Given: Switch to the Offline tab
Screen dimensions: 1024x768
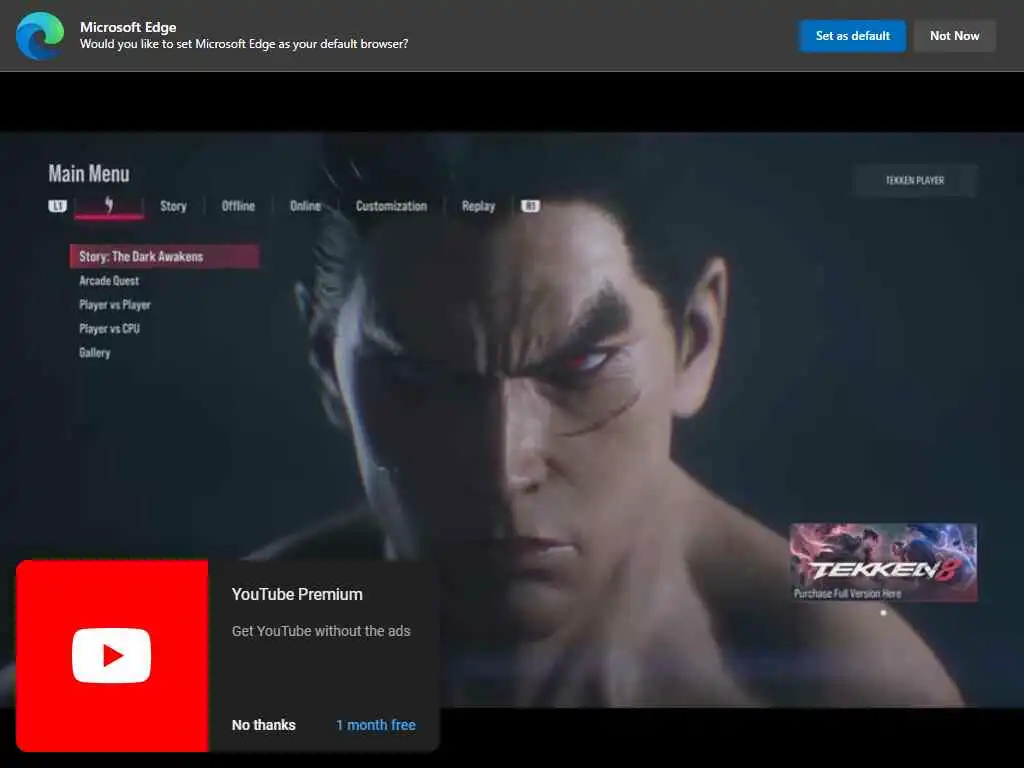Looking at the screenshot, I should click(x=238, y=206).
